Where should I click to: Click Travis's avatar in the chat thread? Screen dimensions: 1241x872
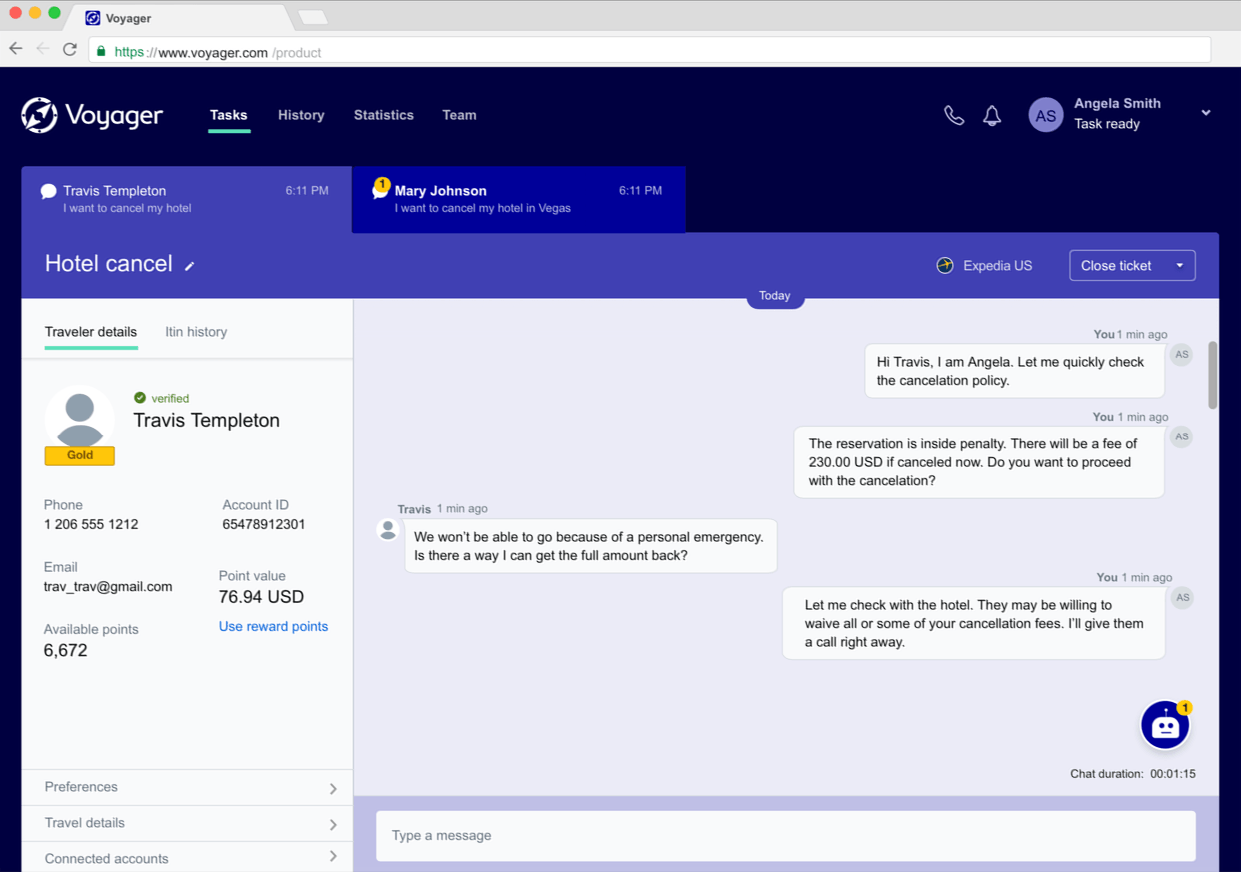click(x=388, y=530)
